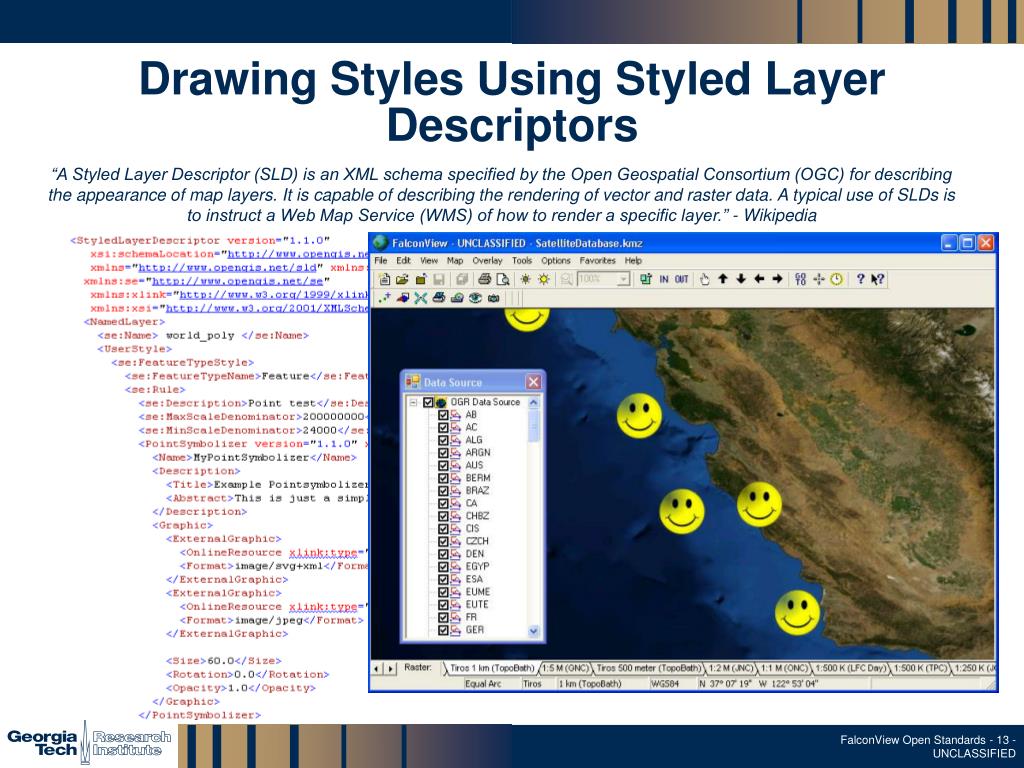
Task: Uncheck the AB layer checkbox
Action: (443, 415)
